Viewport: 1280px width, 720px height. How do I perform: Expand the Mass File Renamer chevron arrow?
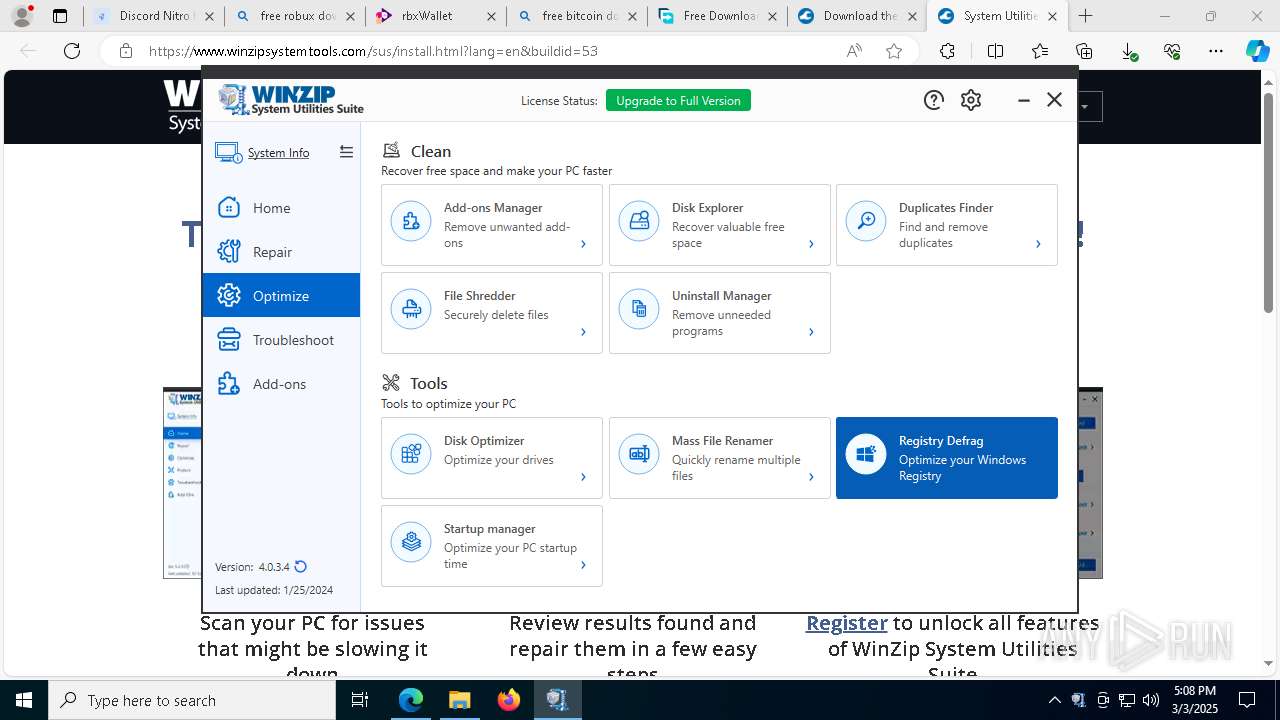click(x=811, y=477)
